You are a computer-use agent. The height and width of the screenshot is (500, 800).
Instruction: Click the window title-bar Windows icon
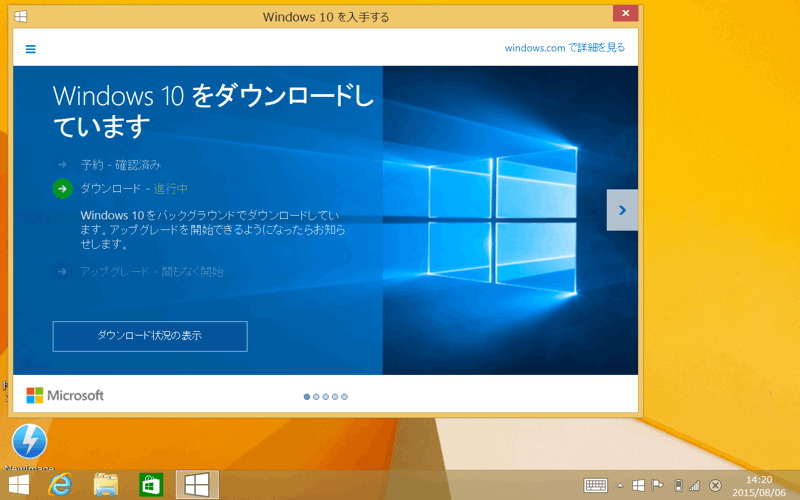point(21,16)
